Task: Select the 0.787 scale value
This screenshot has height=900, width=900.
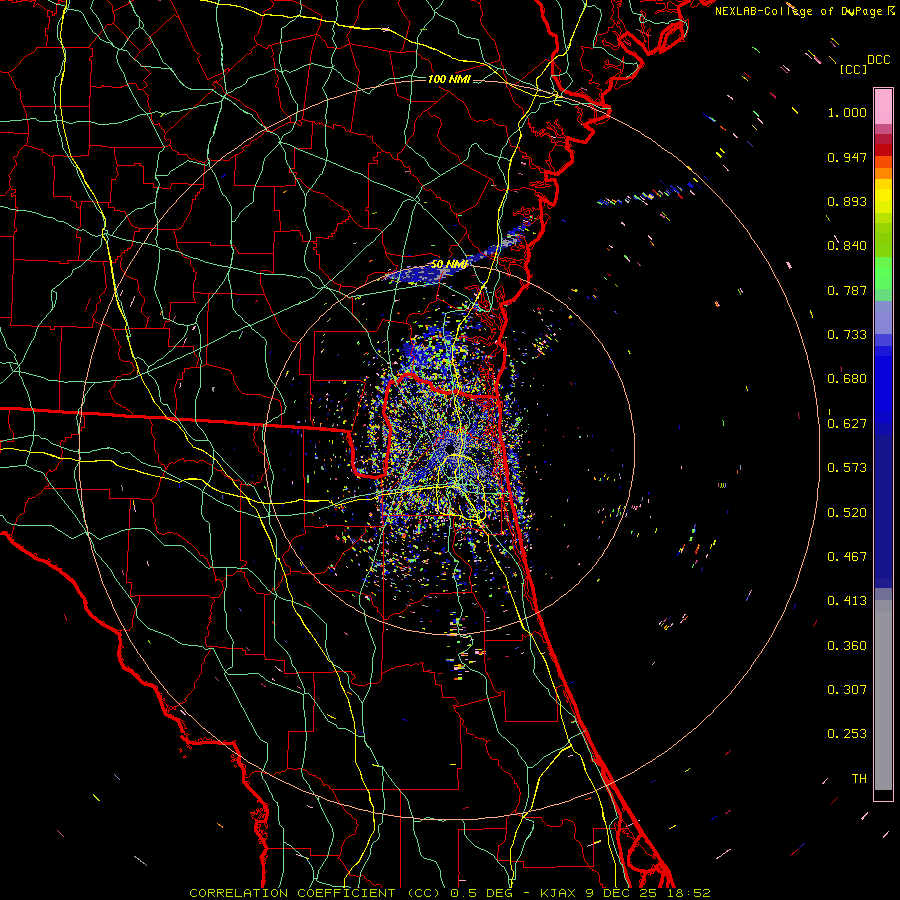Action: 847,290
